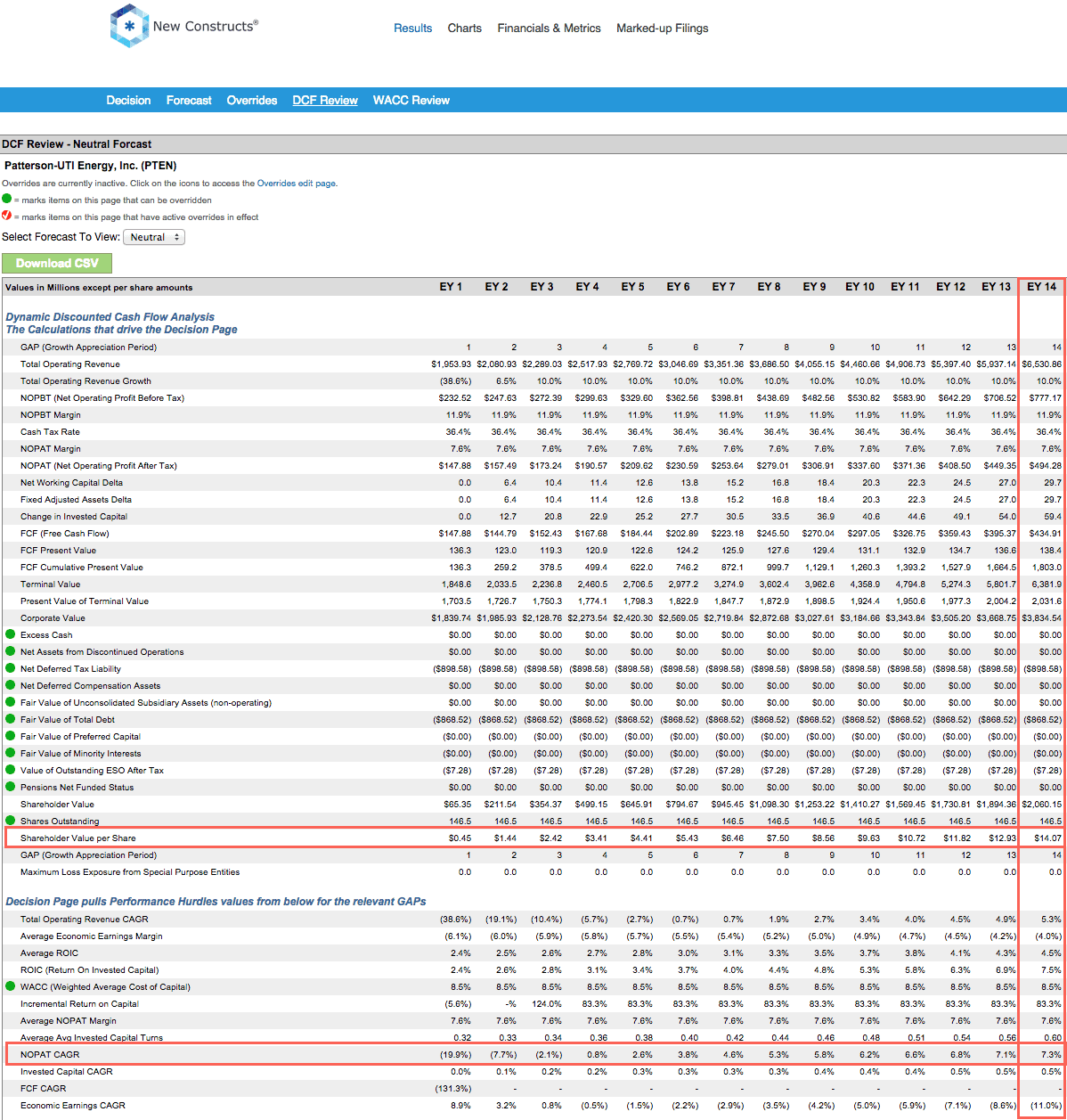Viewport: 1067px width, 1120px height.
Task: Click the green legend dot for overridable items
Action: (x=7, y=200)
